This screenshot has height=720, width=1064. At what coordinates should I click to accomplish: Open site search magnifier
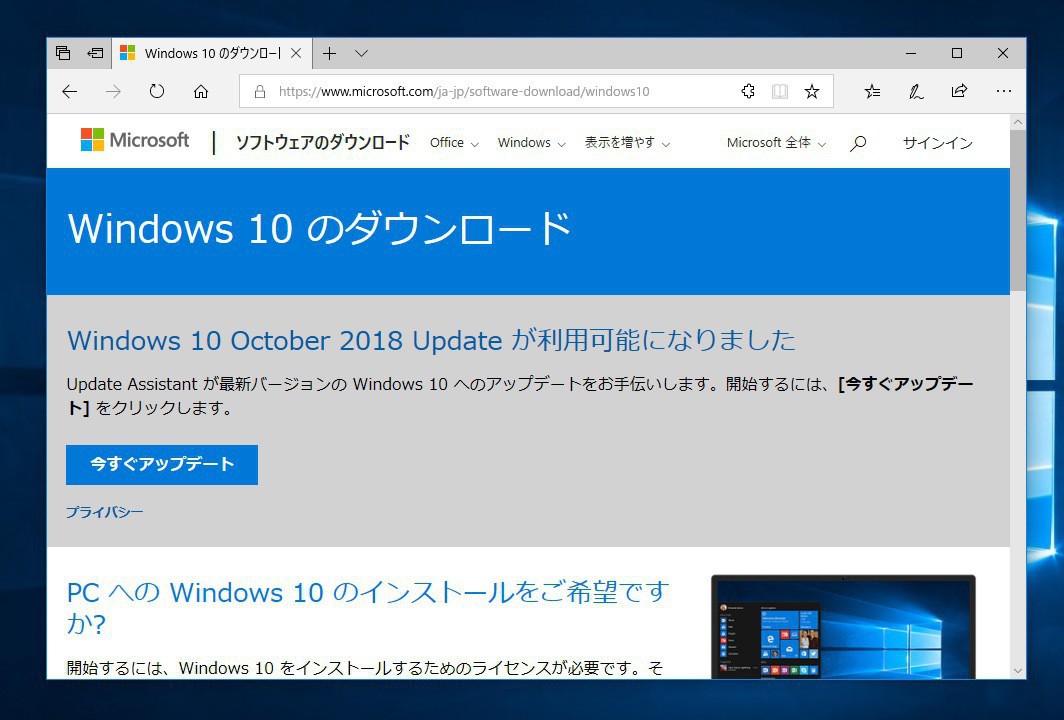click(858, 143)
